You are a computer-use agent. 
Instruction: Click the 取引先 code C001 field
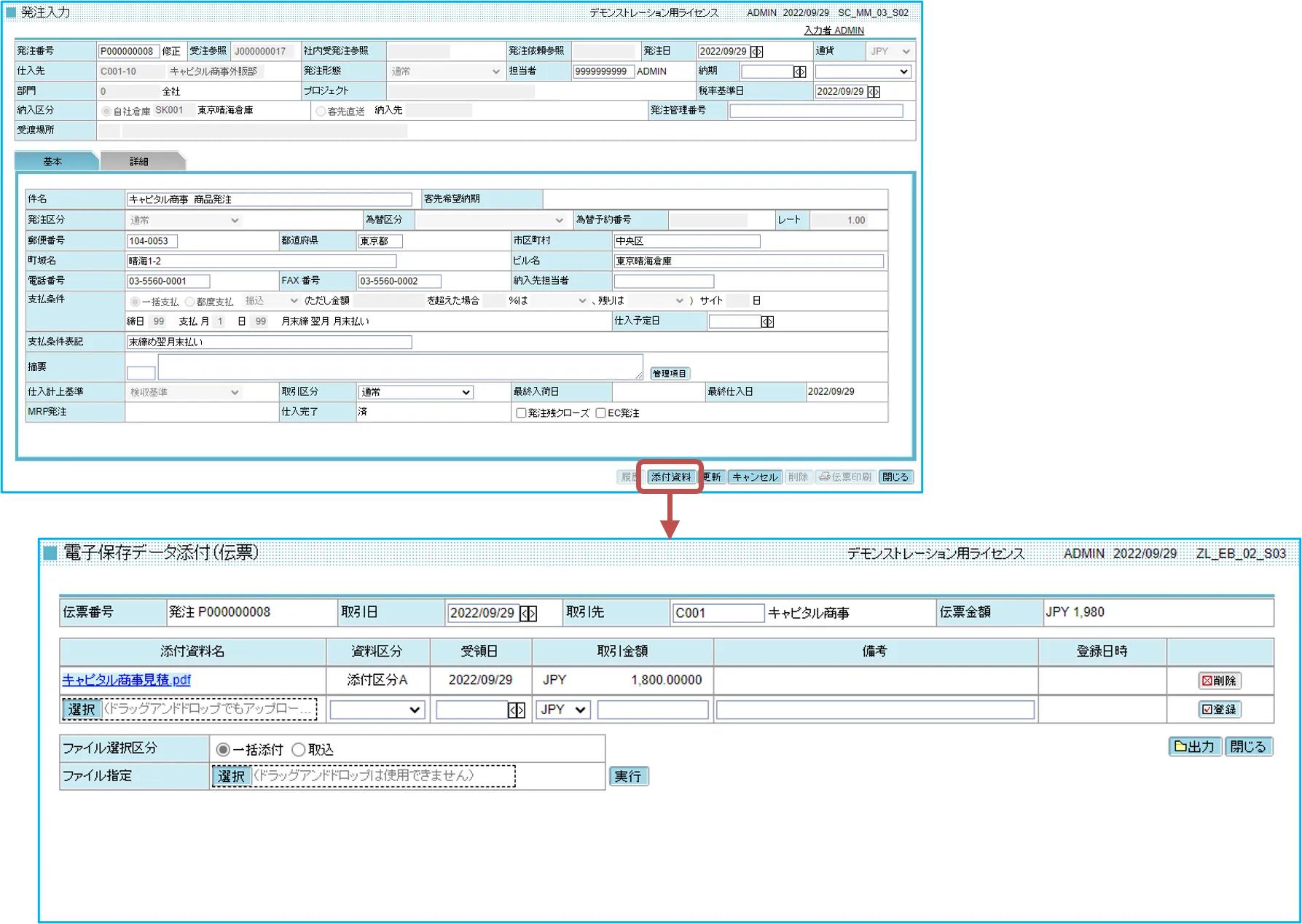pos(718,614)
